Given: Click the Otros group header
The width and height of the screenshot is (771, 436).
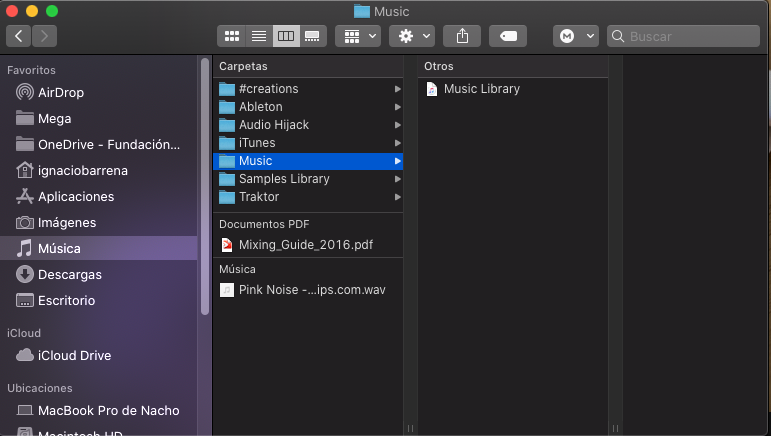Looking at the screenshot, I should coord(439,66).
